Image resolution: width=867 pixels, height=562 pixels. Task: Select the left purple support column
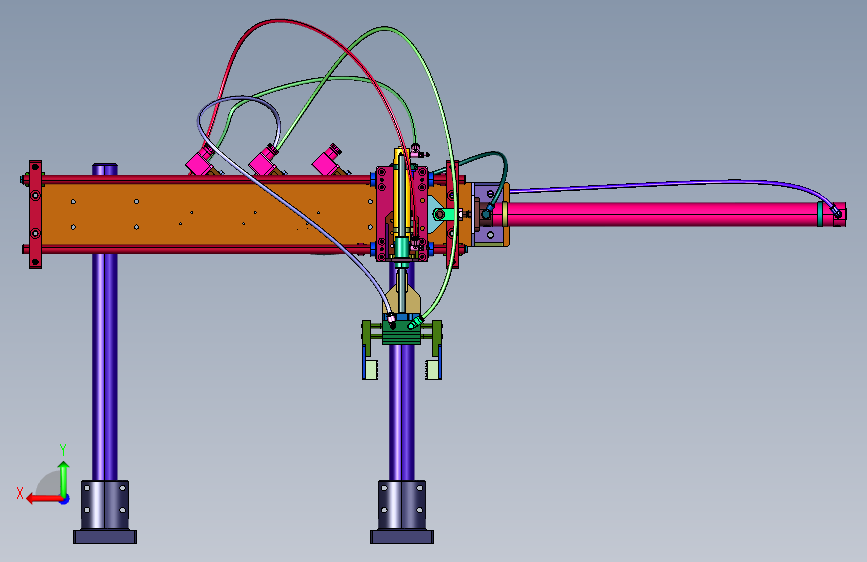(x=105, y=365)
